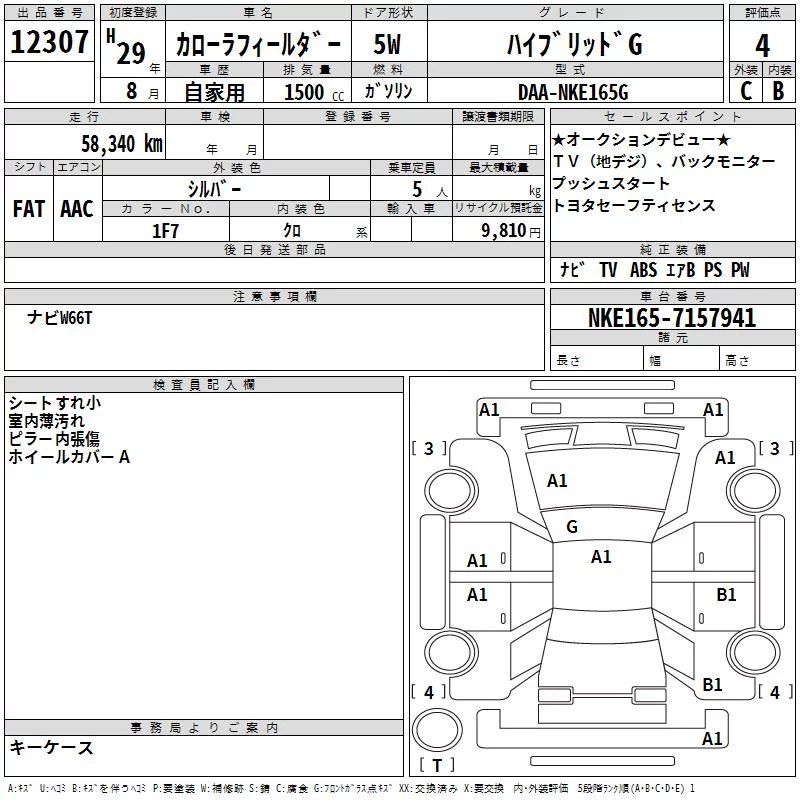This screenshot has width=800, height=800.
Task: Select the car name カローラフィールダー
Action: point(258,45)
